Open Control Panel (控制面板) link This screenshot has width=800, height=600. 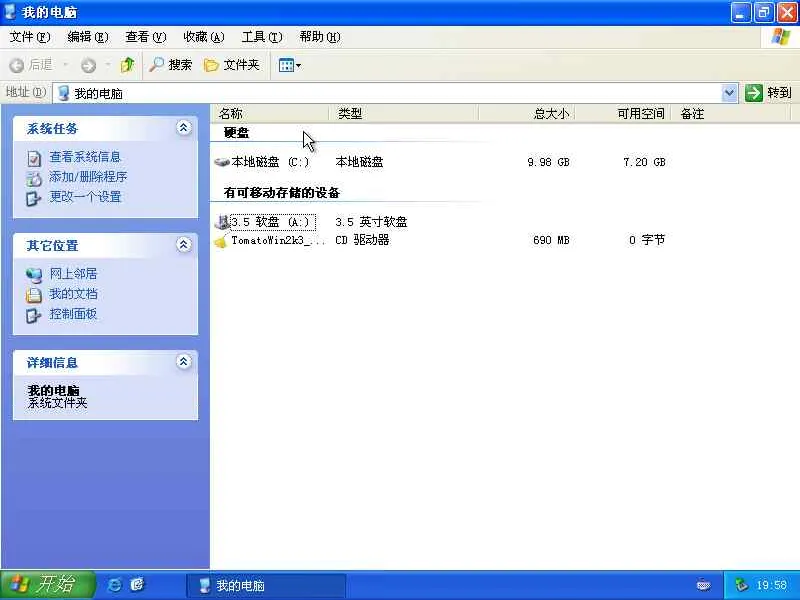73,314
